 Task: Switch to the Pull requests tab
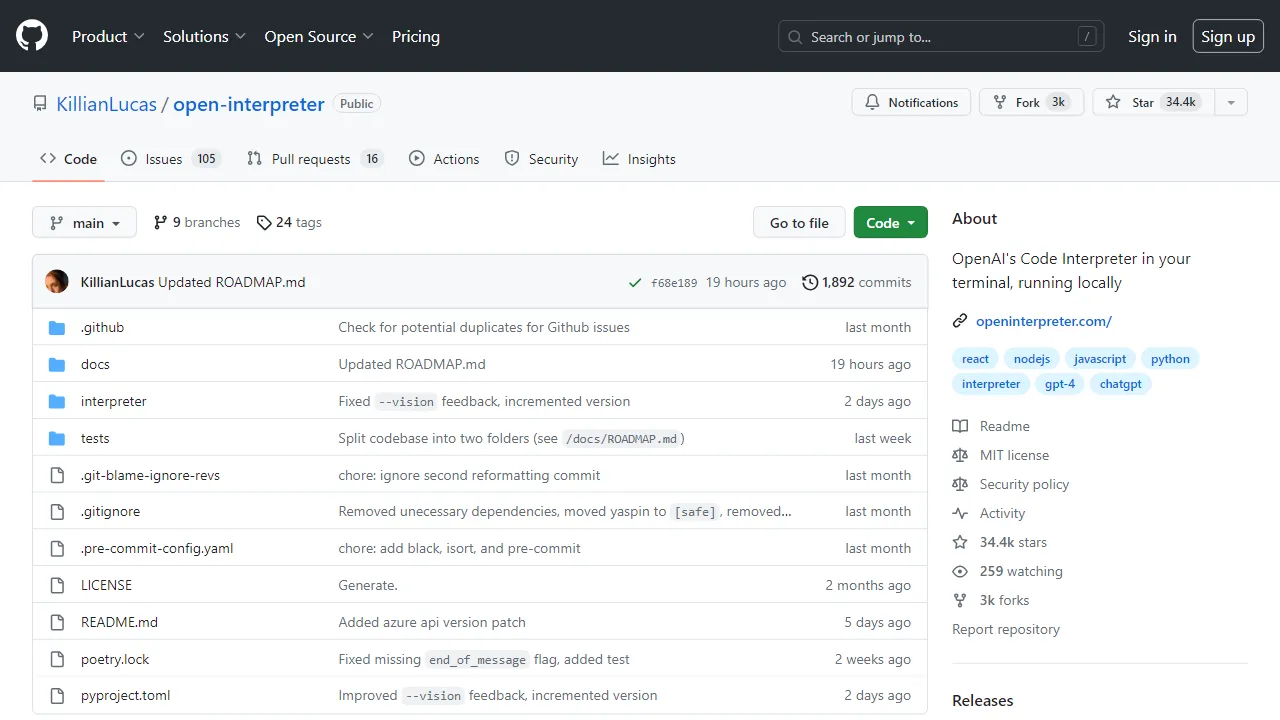(x=314, y=159)
